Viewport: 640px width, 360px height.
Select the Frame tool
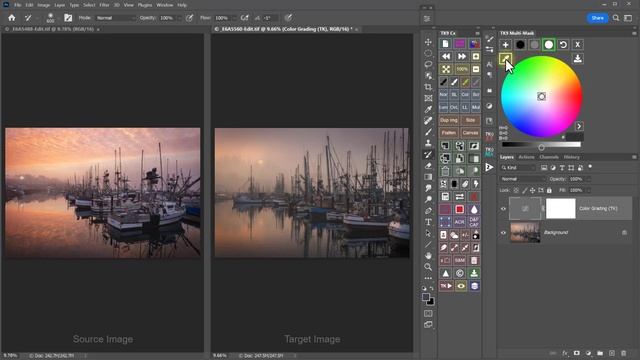(428, 98)
